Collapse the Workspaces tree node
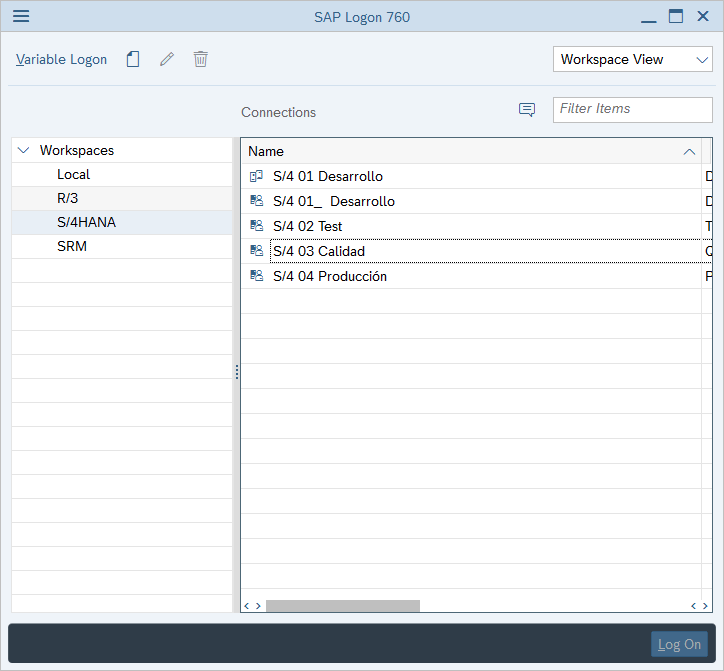This screenshot has width=724, height=671. coord(24,151)
